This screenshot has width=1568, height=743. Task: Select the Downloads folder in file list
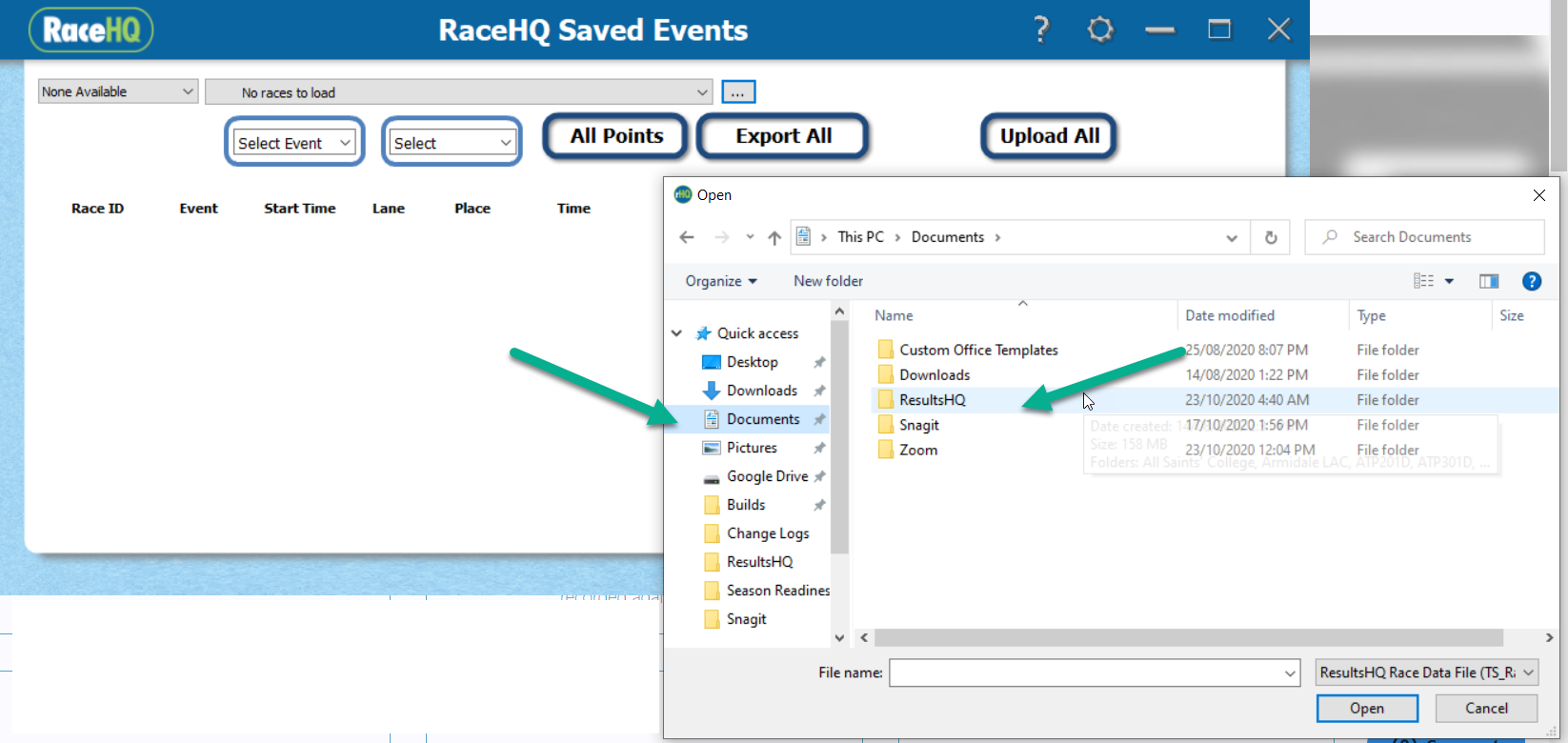pos(935,375)
